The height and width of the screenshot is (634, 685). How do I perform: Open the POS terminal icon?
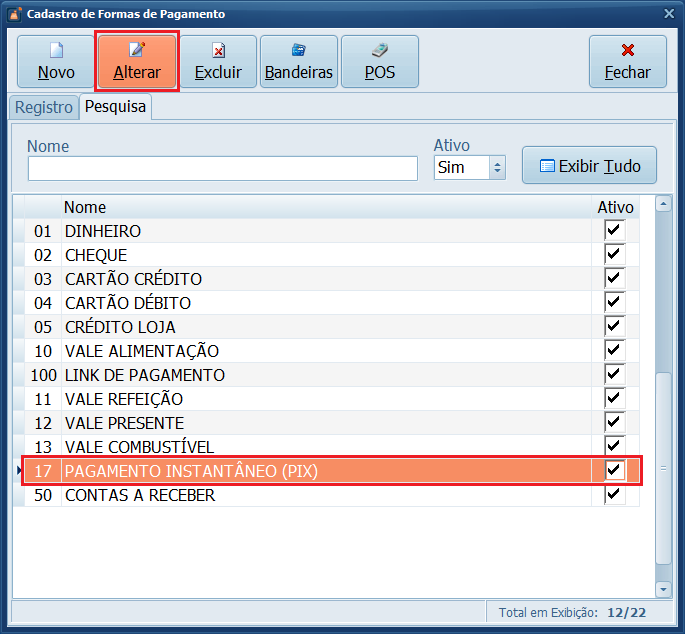coord(379,49)
